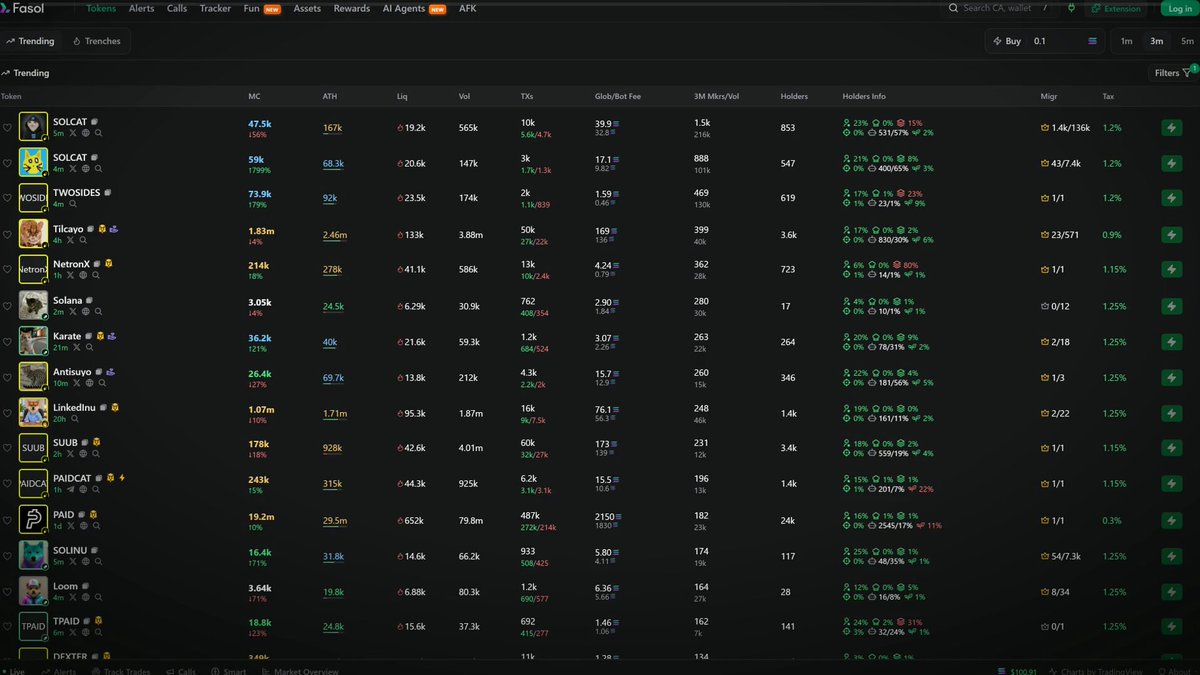
Task: Open the Filters panel
Action: click(1173, 73)
